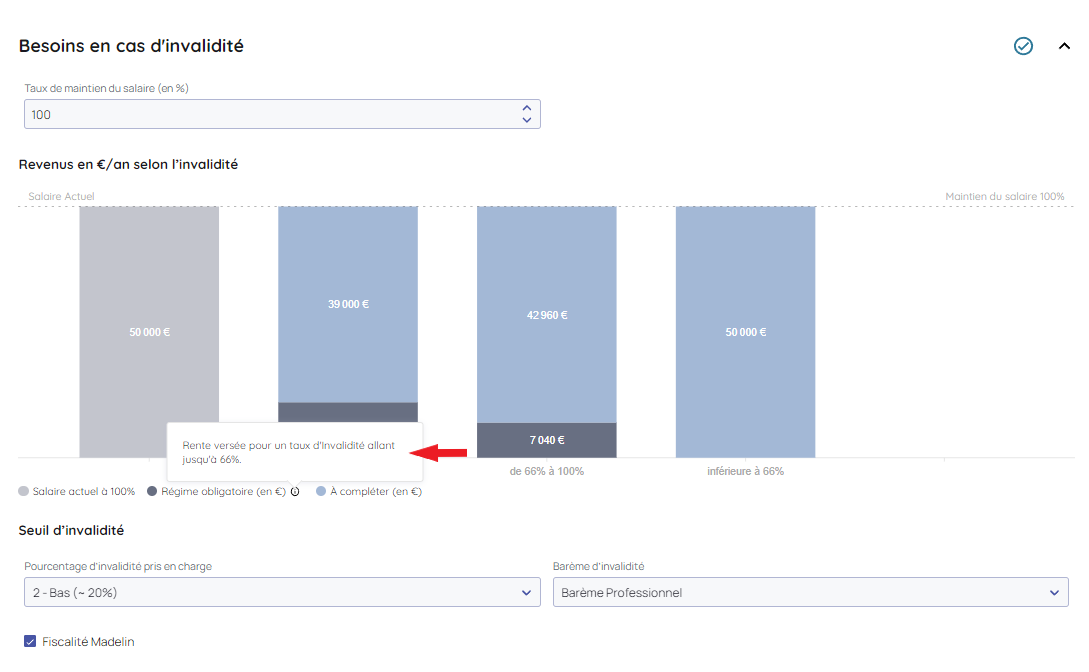Decrement salary maintenance rate with down arrow

527,120
